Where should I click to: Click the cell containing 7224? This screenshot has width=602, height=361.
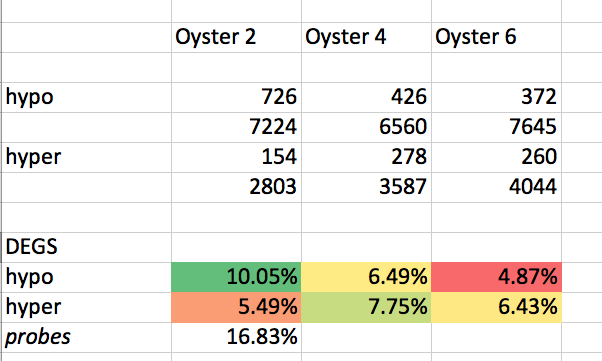click(236, 127)
